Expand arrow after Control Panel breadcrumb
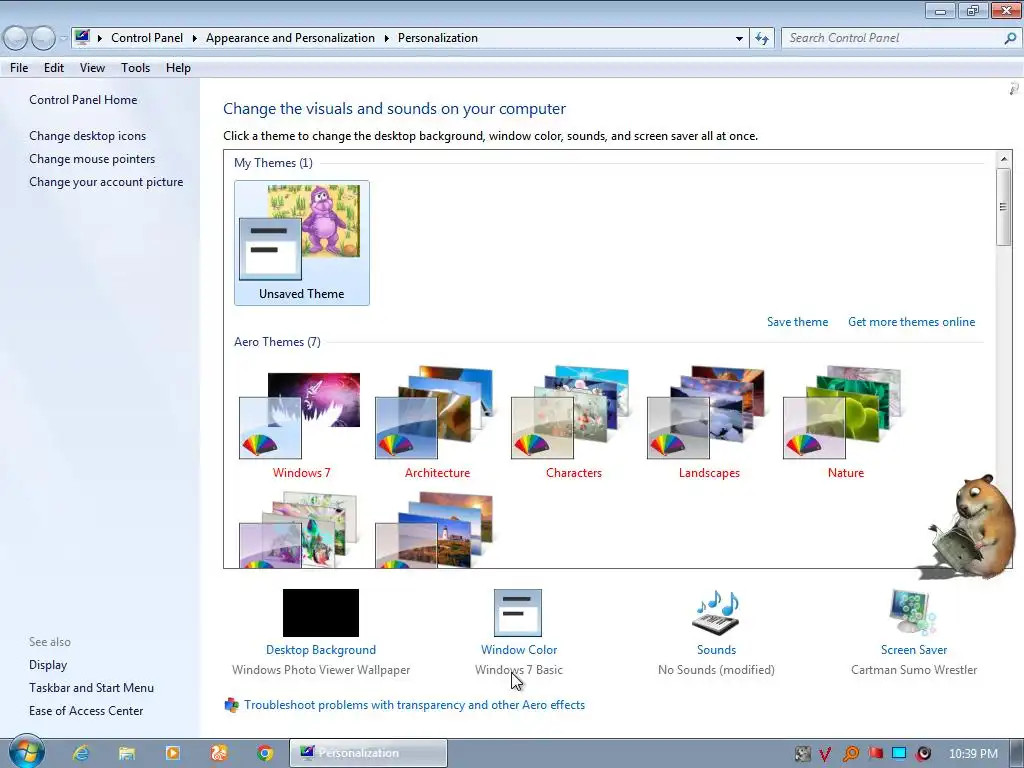Viewport: 1024px width, 768px height. click(194, 39)
